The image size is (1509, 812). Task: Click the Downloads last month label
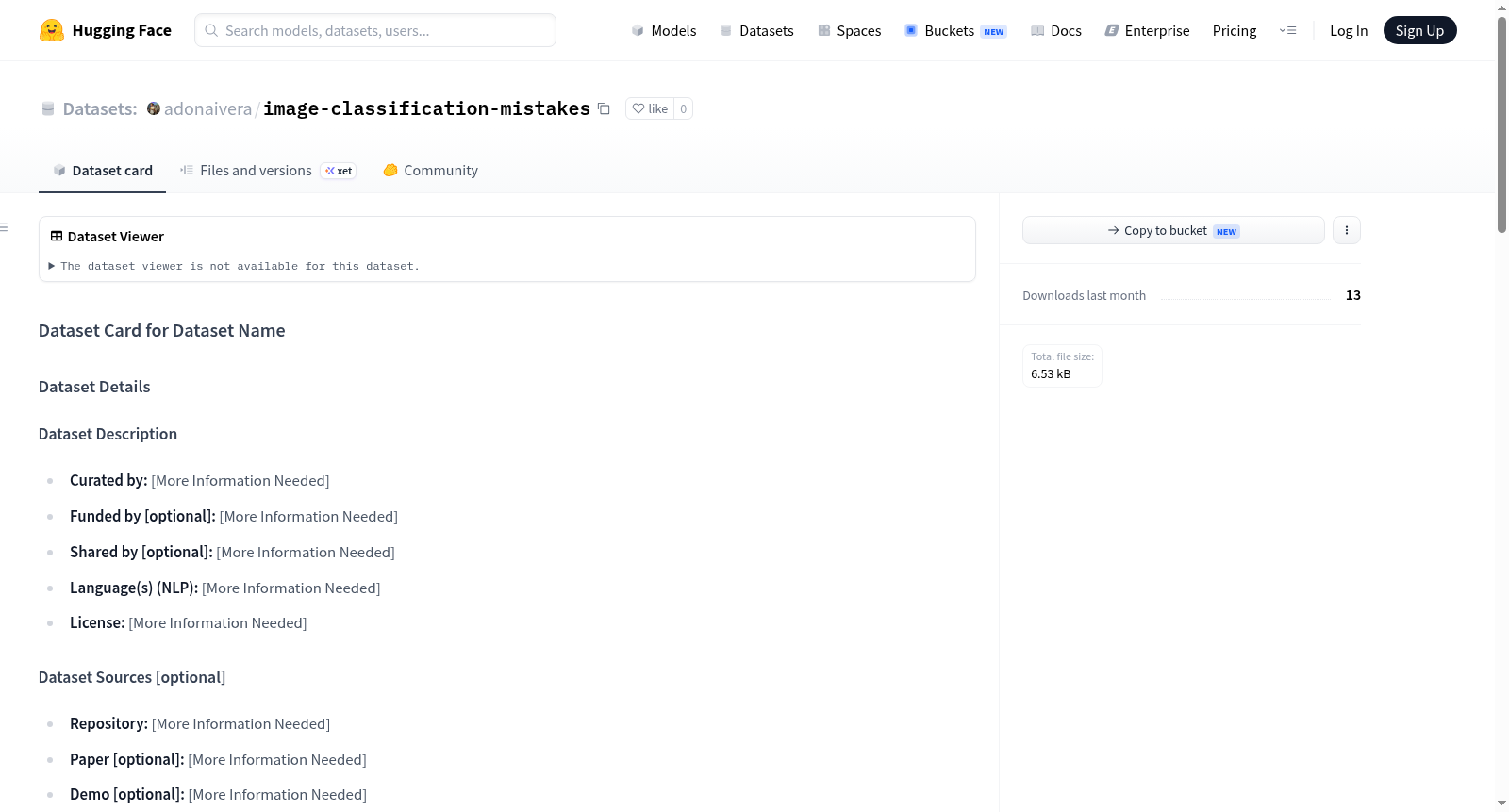[1085, 295]
